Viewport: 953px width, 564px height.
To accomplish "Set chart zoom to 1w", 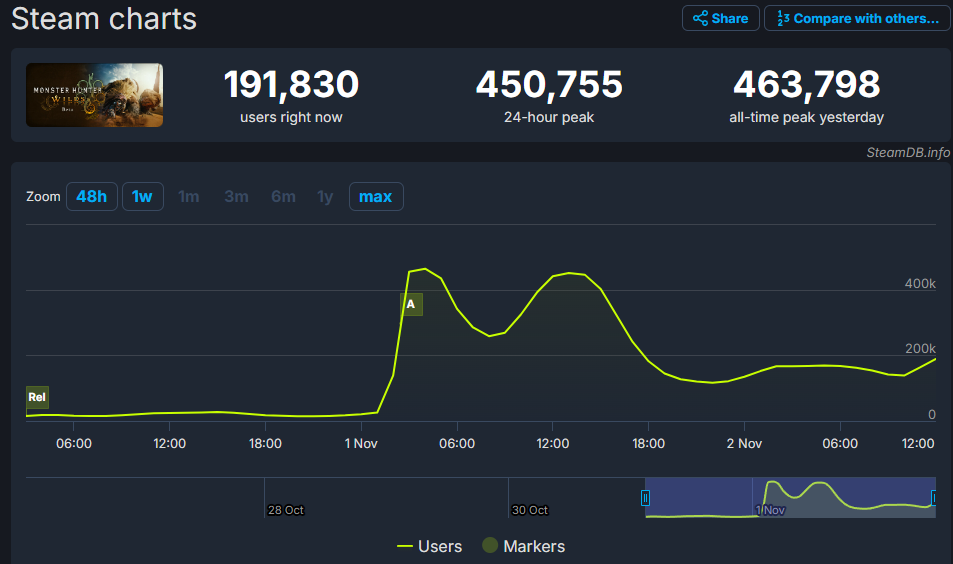I will 143,196.
